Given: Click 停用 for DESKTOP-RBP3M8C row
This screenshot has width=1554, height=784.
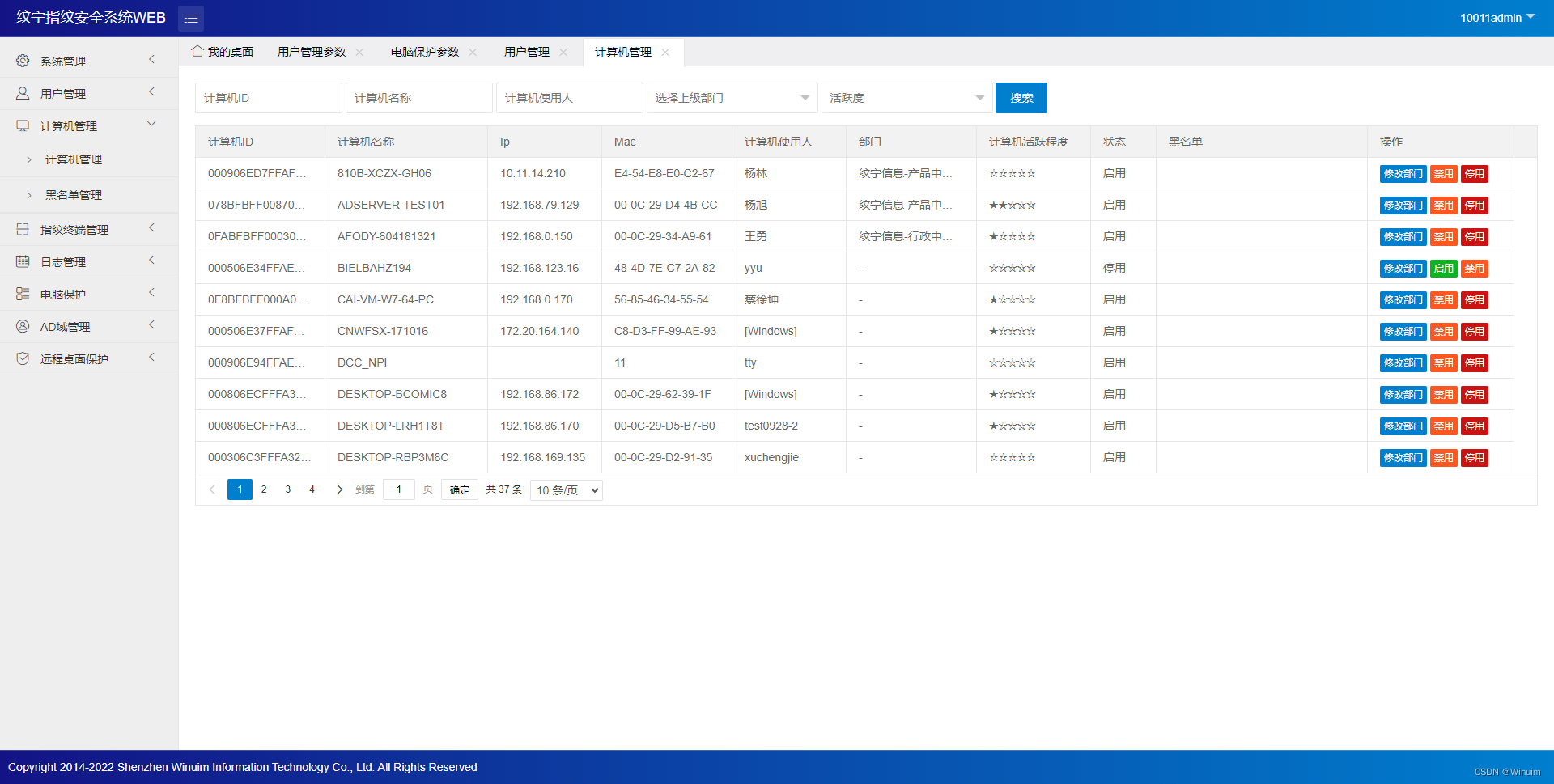Looking at the screenshot, I should [1475, 458].
